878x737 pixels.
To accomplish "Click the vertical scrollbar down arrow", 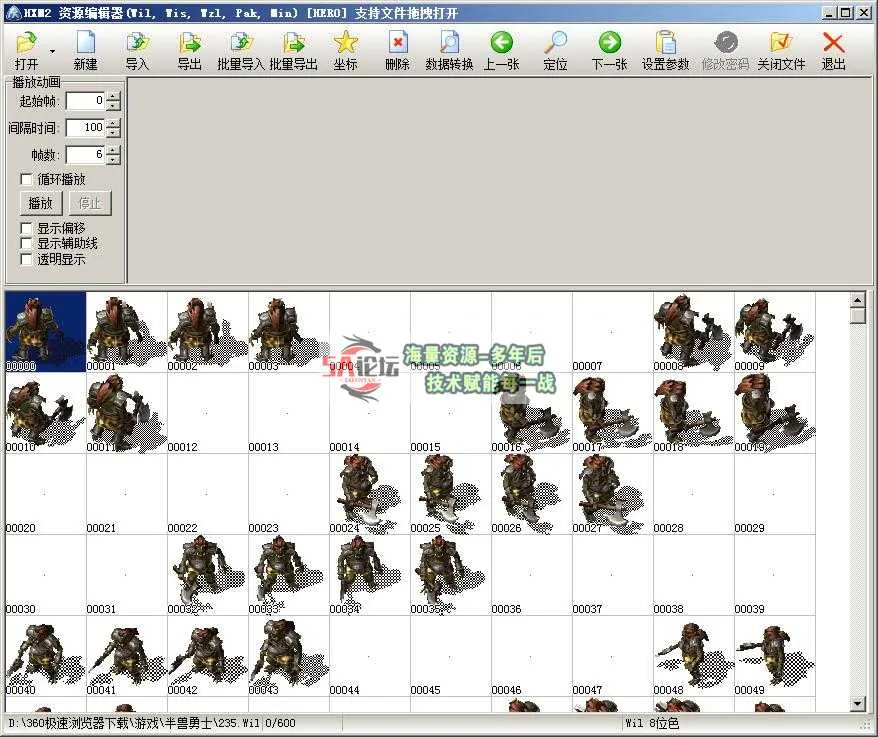I will click(857, 704).
